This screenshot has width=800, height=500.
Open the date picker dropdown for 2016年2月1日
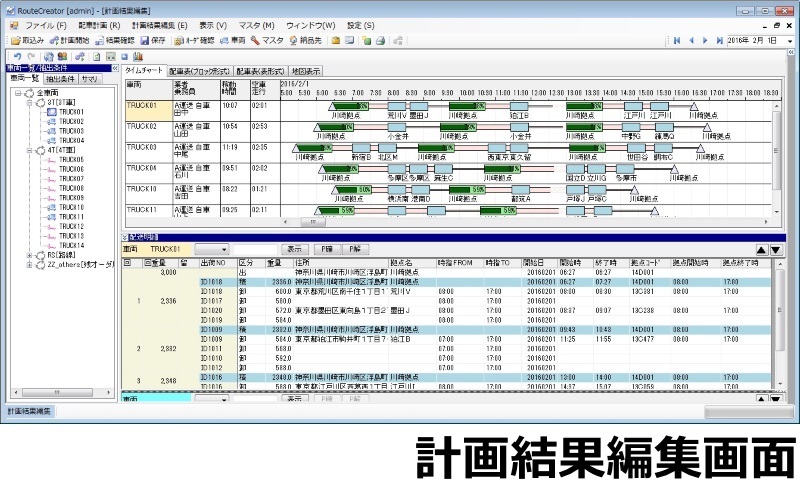[790, 40]
